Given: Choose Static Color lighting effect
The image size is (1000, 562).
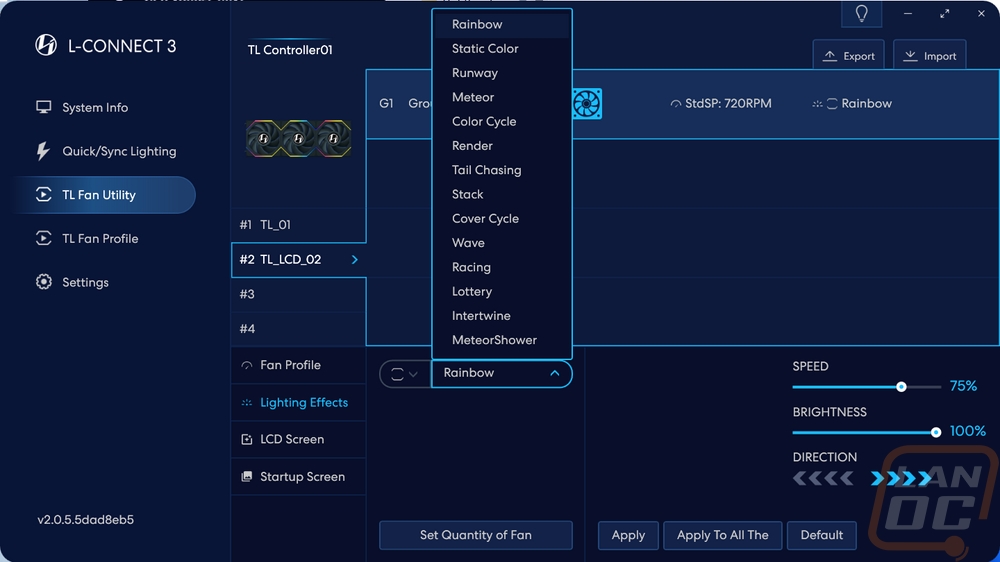Looking at the screenshot, I should 502,48.
